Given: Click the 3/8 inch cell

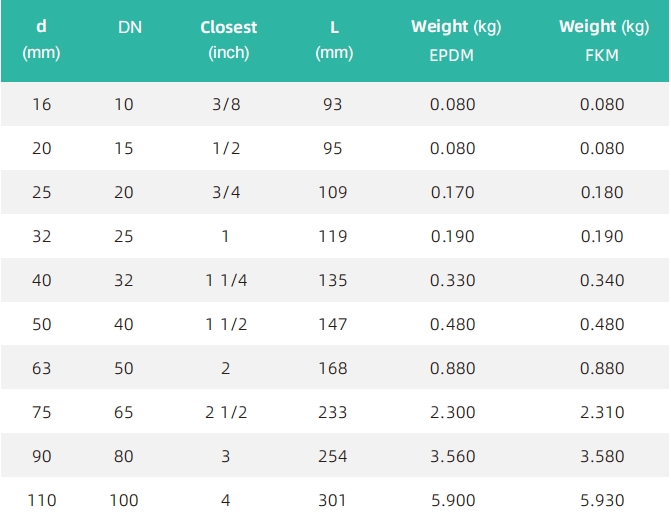Looking at the screenshot, I should click(226, 104).
